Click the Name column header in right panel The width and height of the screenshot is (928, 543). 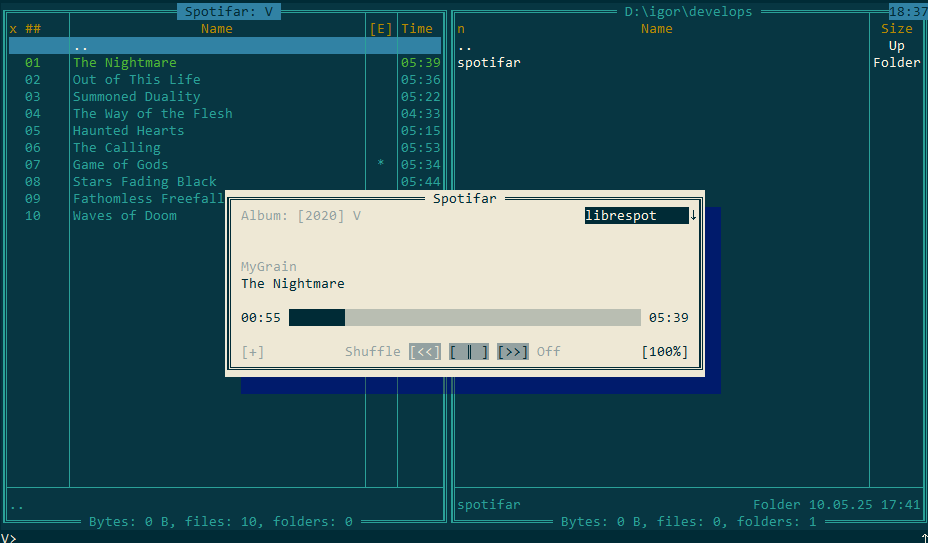click(656, 28)
